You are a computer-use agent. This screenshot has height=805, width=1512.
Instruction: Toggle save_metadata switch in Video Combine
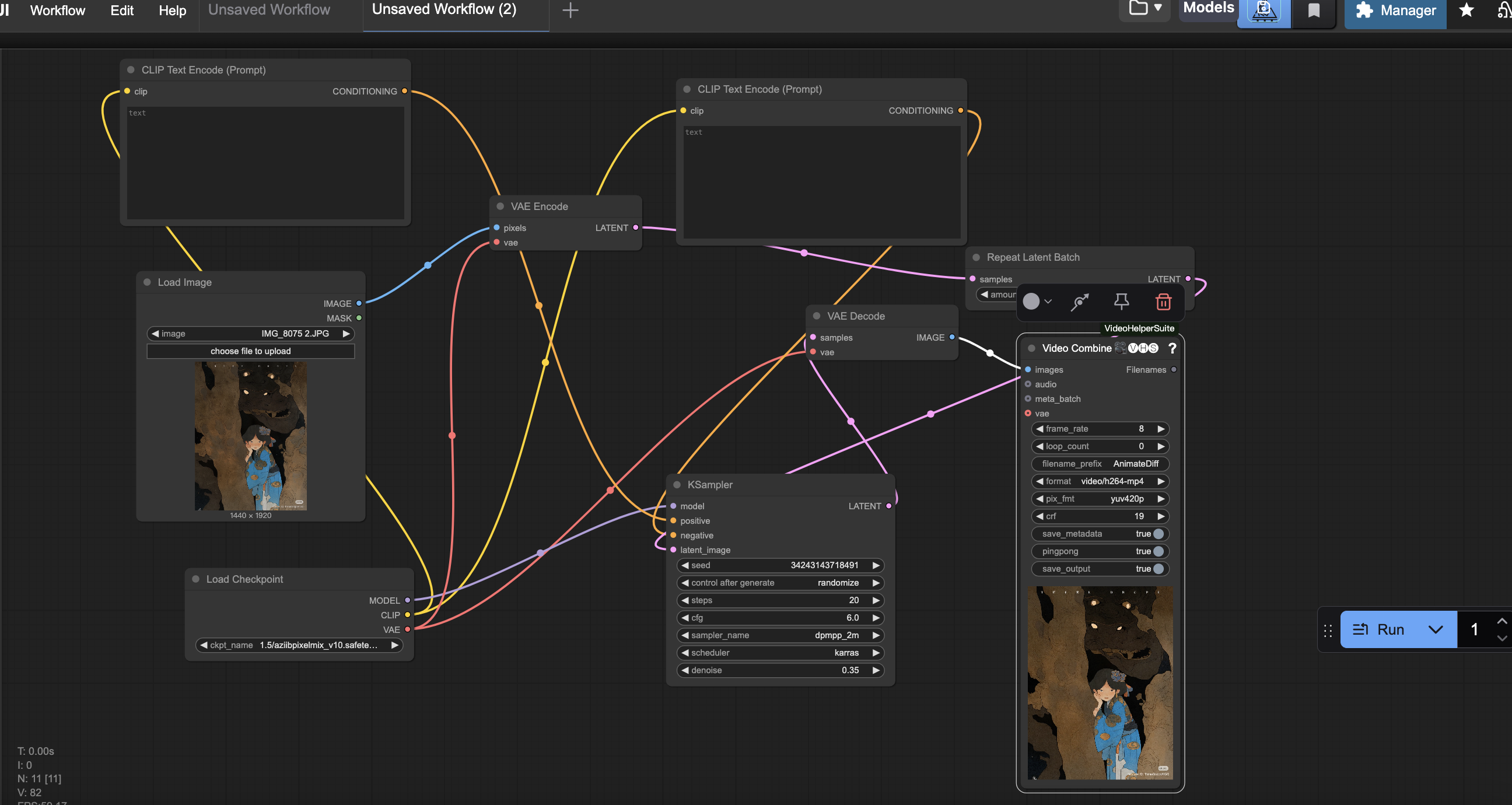1157,534
